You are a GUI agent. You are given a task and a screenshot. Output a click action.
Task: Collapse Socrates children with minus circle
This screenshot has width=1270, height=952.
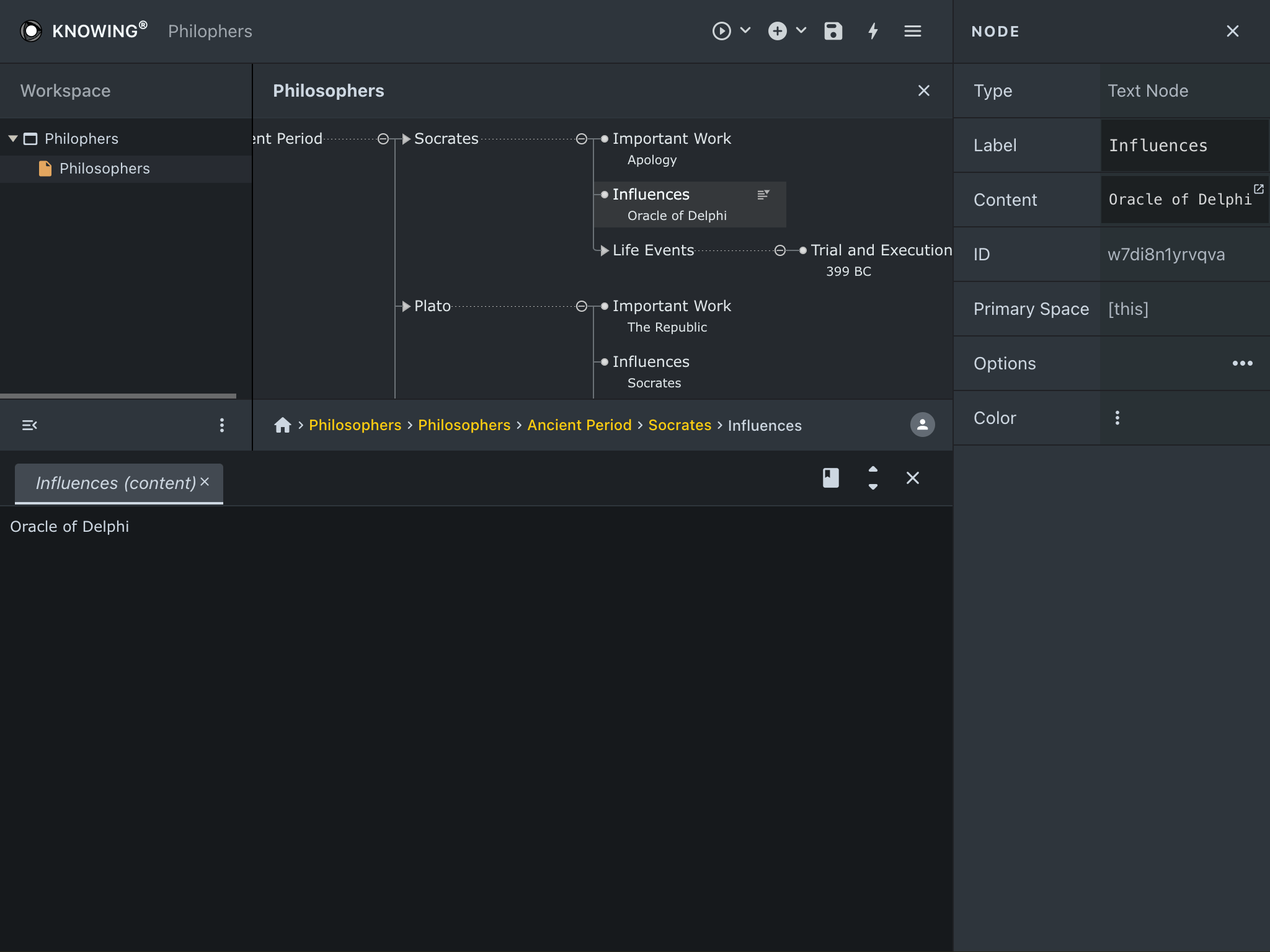pos(582,139)
